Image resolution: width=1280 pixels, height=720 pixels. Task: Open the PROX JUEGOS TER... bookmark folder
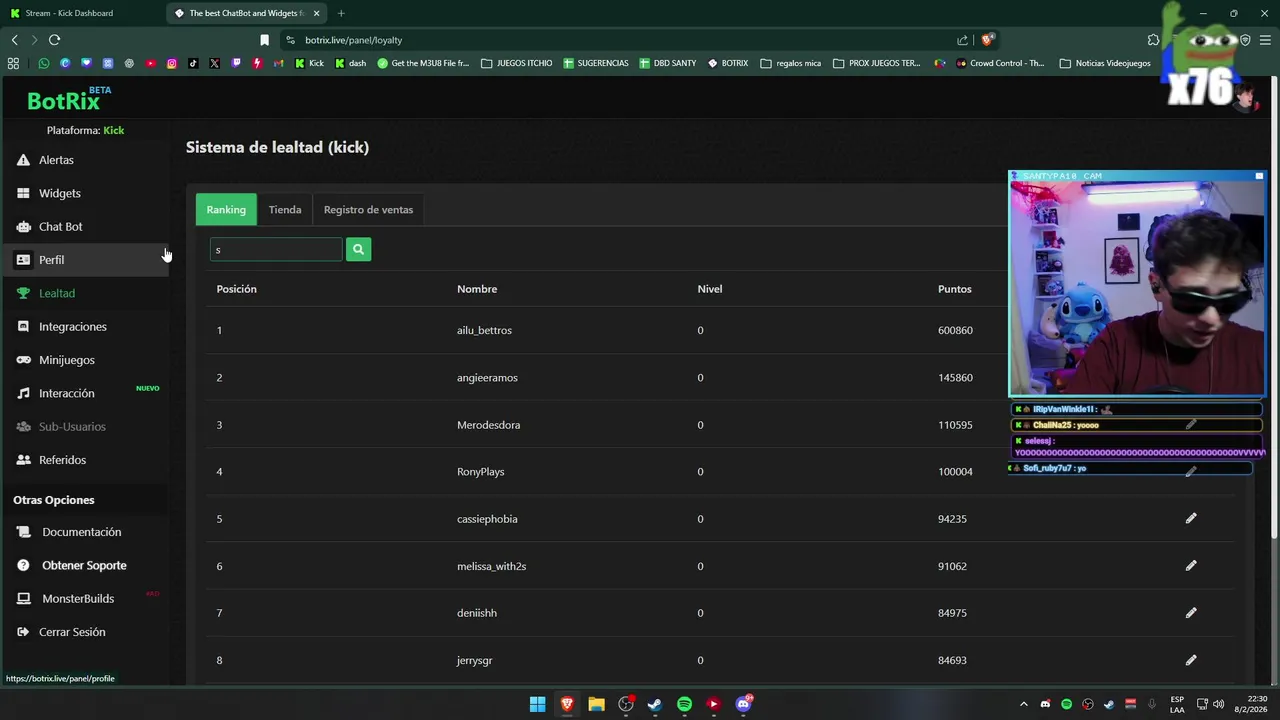877,63
